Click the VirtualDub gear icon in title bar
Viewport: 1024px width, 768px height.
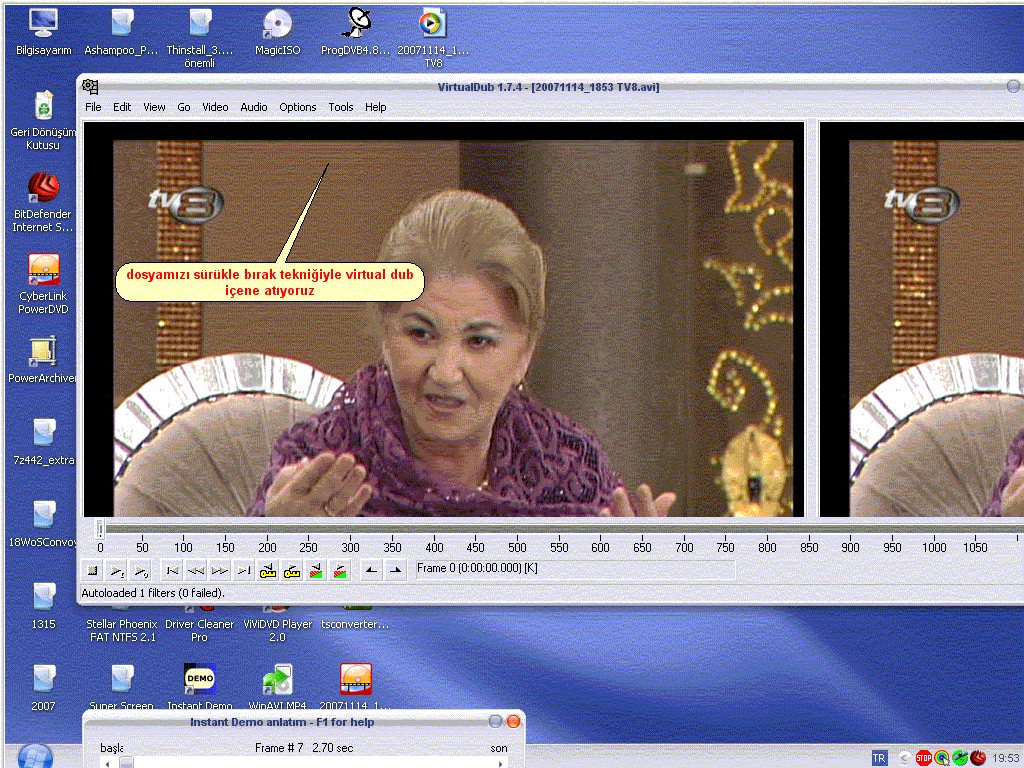[x=90, y=87]
